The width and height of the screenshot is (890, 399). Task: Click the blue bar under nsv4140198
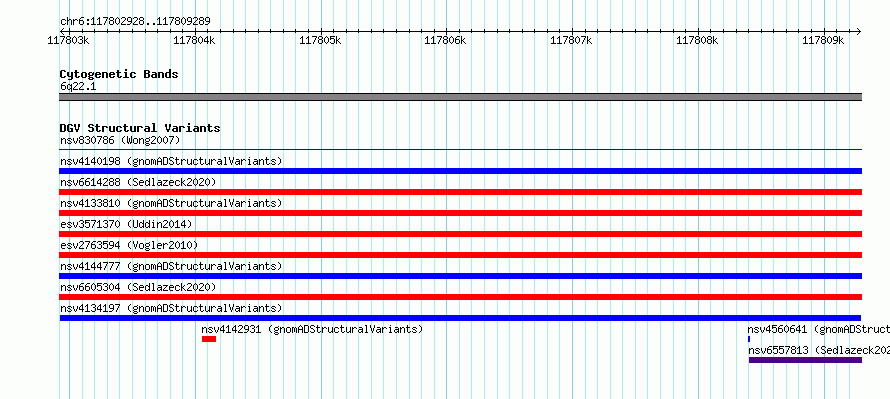(460, 171)
